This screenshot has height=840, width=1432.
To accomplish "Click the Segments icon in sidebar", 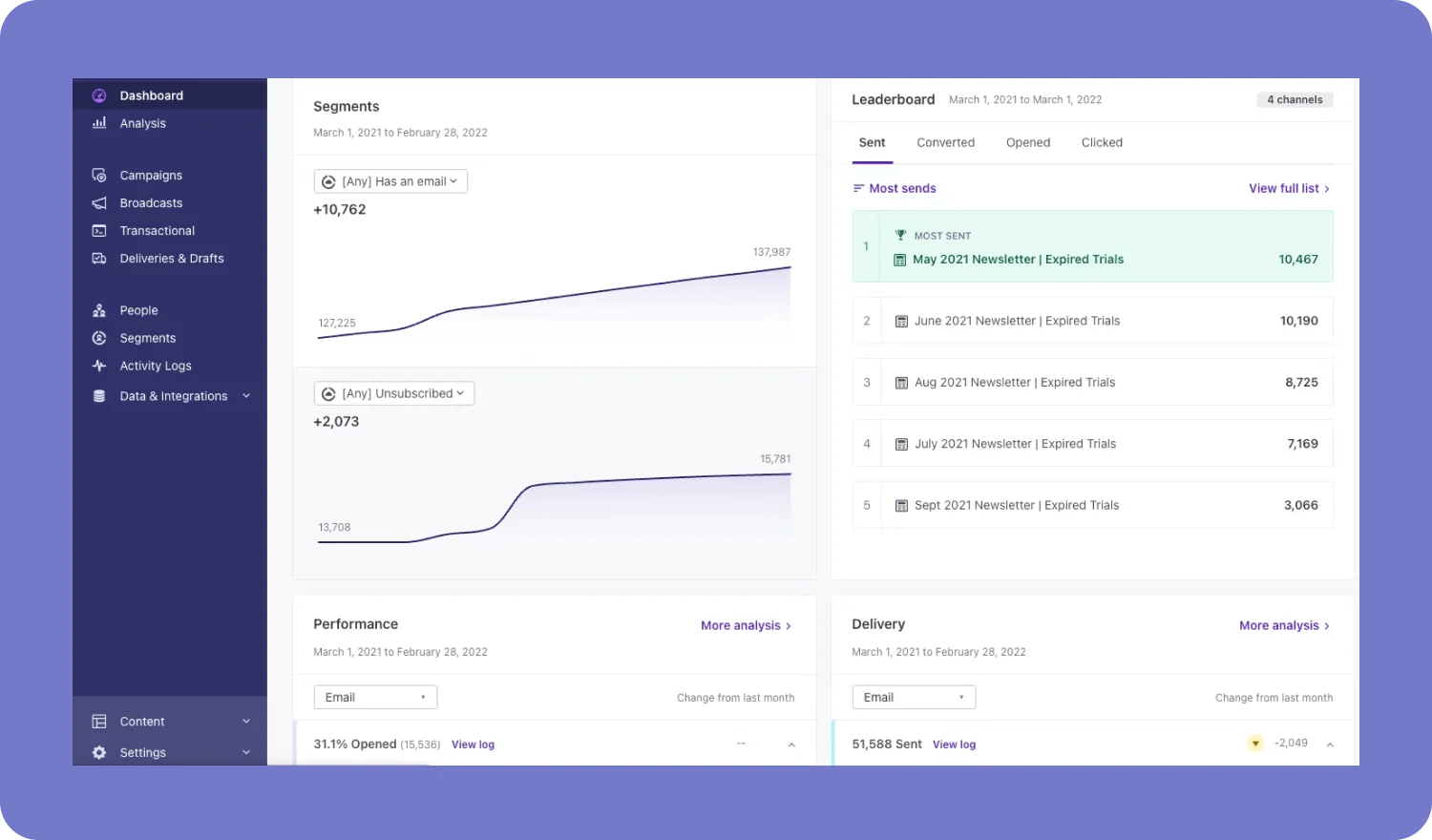I will pyautogui.click(x=99, y=338).
